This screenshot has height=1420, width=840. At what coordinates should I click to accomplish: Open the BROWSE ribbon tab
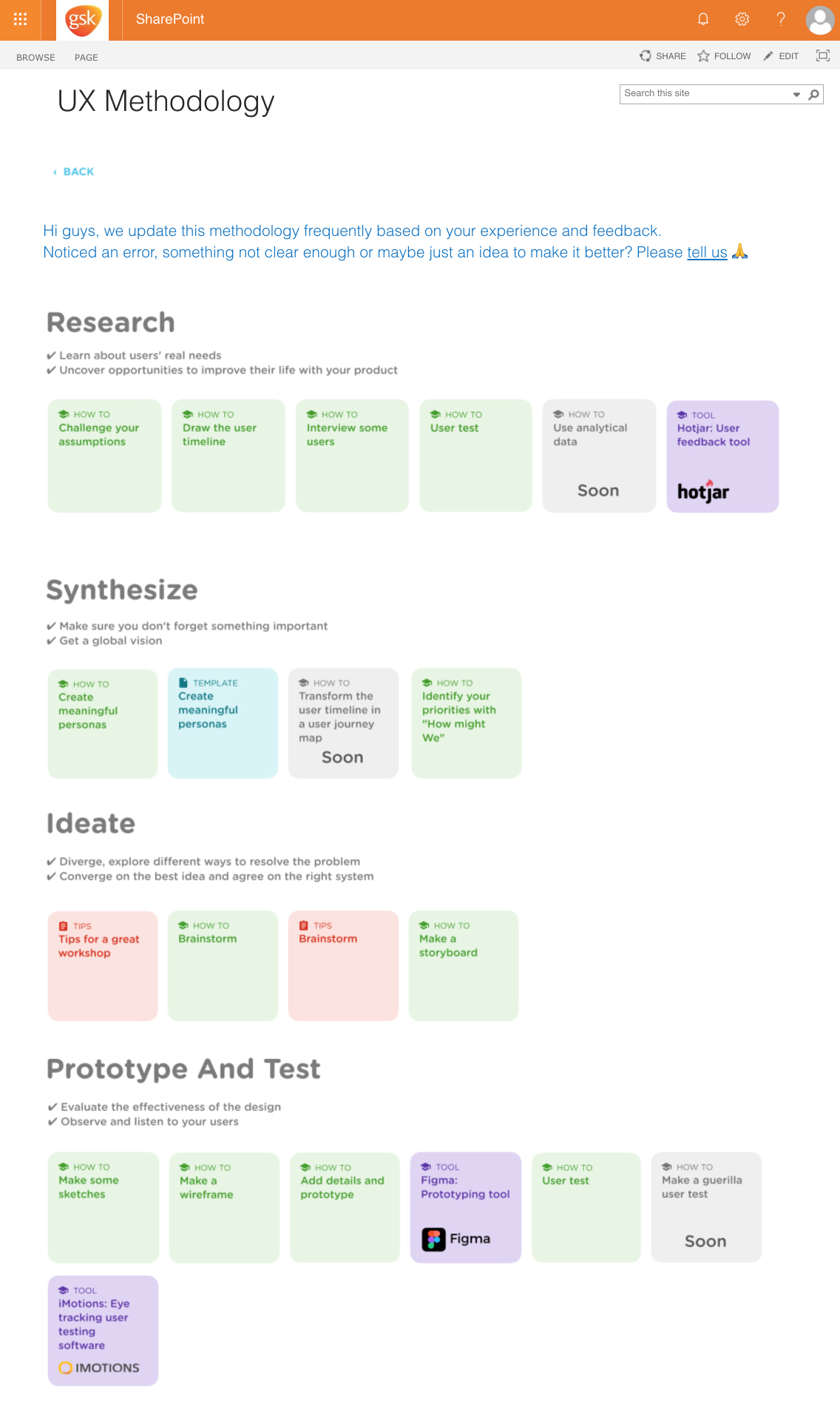coord(35,58)
